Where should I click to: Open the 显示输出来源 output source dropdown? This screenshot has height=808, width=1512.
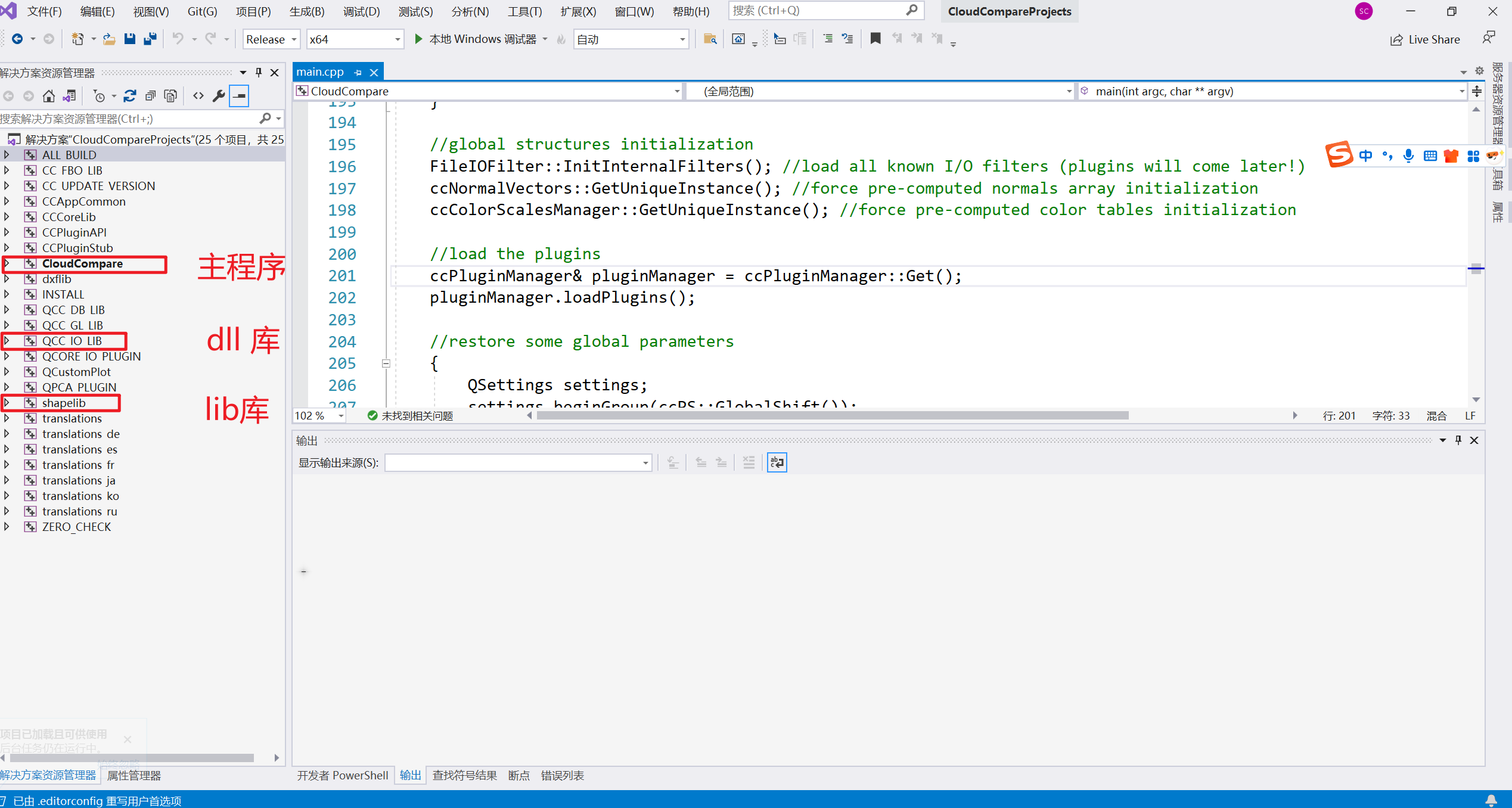[518, 463]
